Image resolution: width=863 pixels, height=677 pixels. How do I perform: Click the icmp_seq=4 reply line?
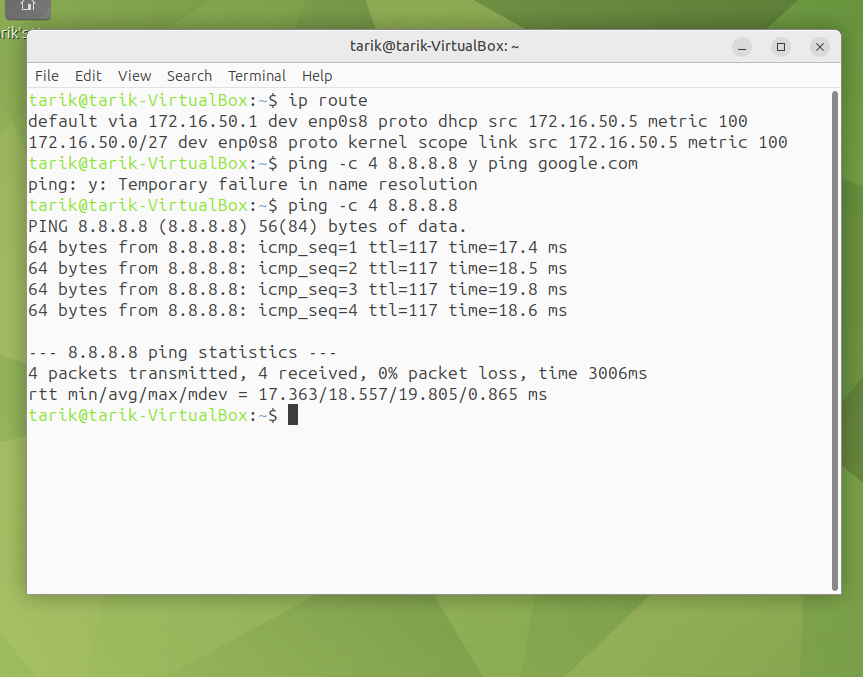point(297,310)
